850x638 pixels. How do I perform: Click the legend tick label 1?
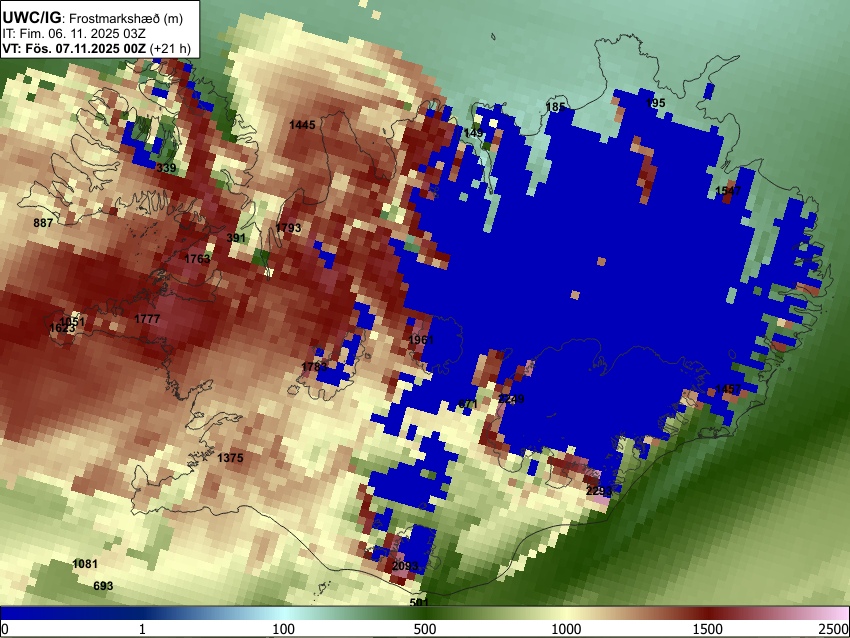click(x=142, y=629)
